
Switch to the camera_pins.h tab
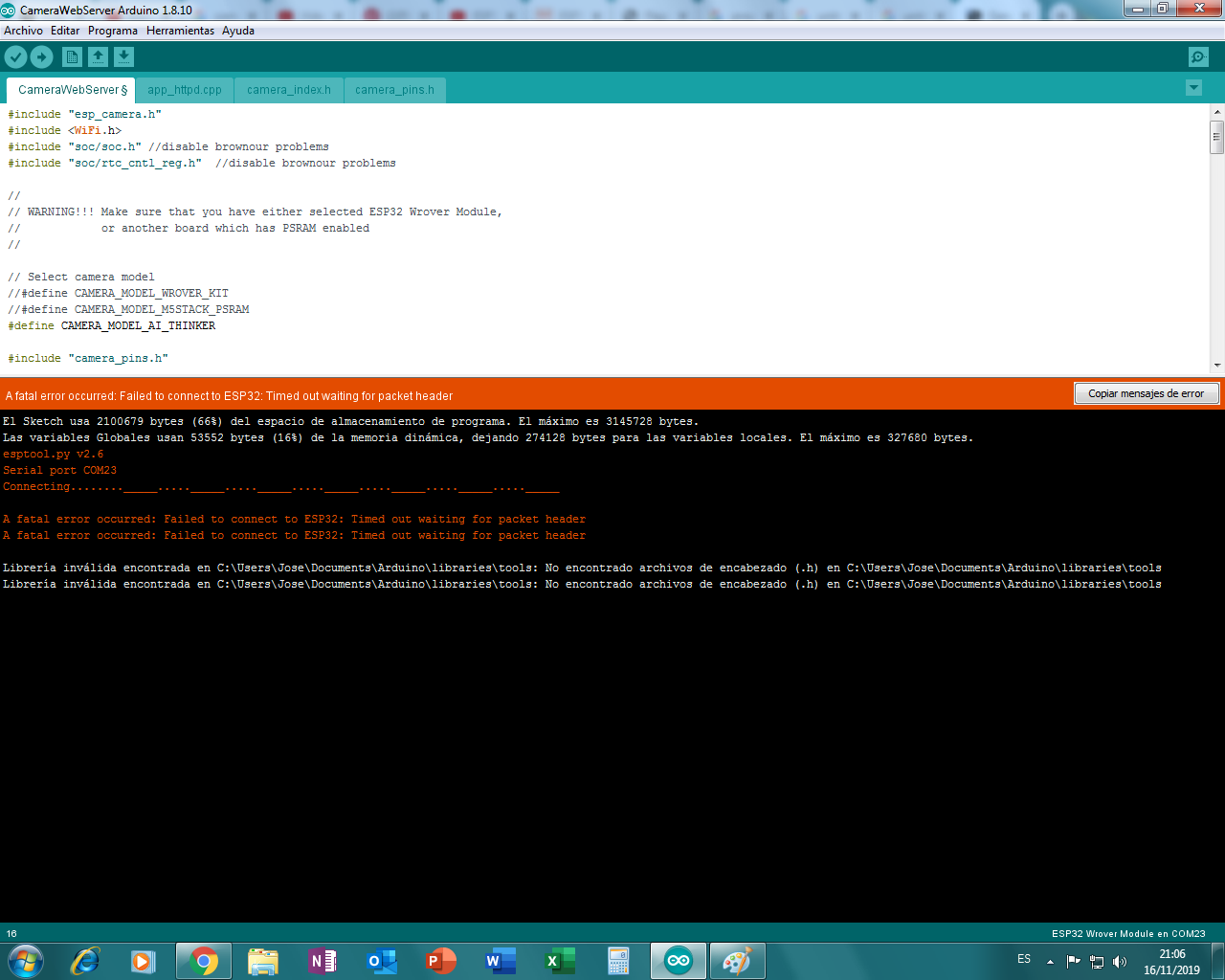tap(394, 90)
